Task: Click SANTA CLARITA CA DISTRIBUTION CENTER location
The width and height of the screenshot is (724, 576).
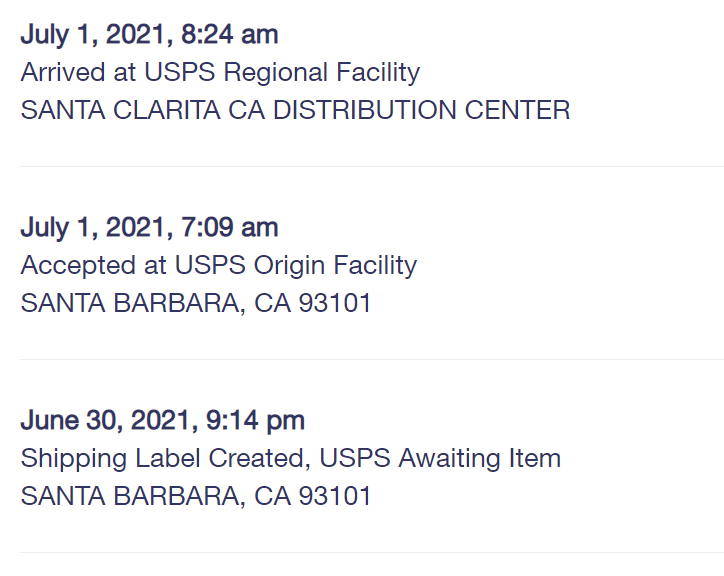Action: pyautogui.click(x=296, y=110)
